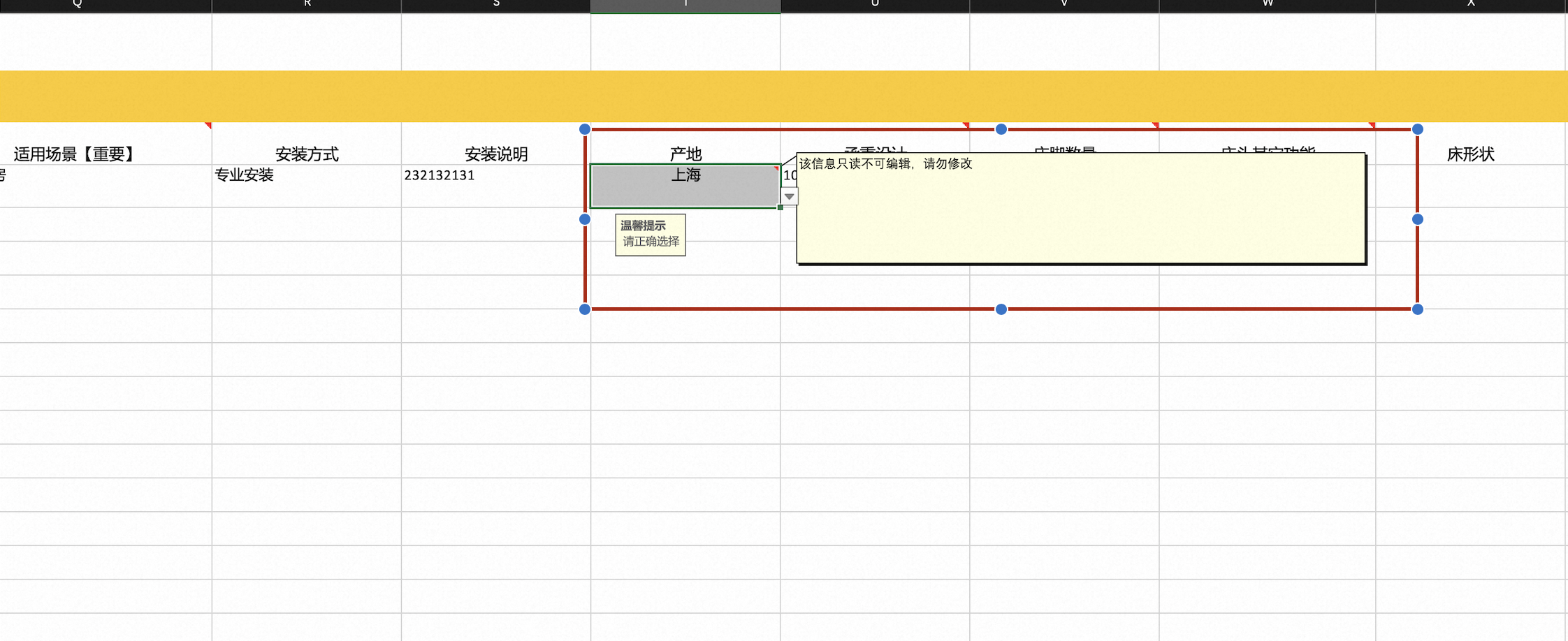Click the 产地 column header cell

coord(685,153)
